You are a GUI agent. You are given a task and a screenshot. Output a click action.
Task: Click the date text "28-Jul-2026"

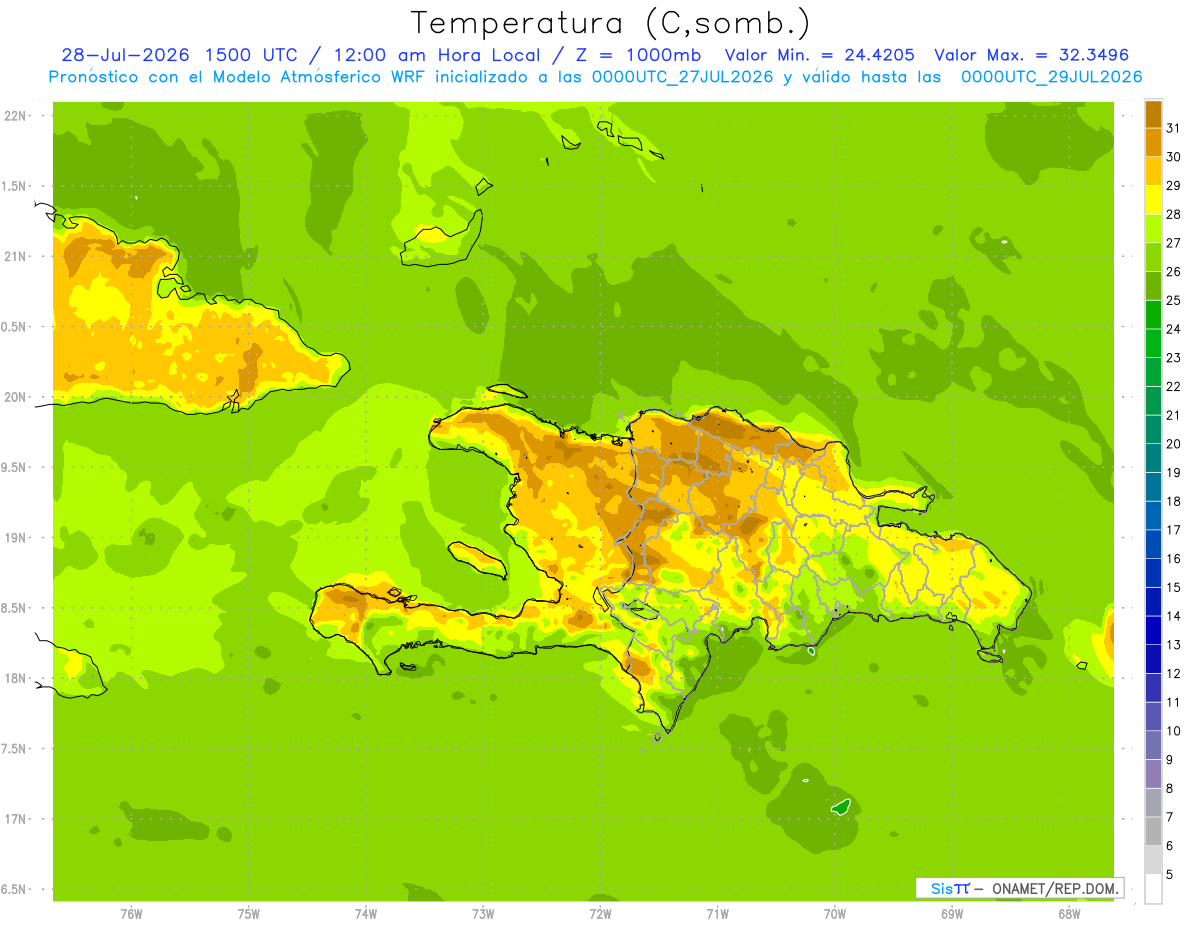pos(126,55)
